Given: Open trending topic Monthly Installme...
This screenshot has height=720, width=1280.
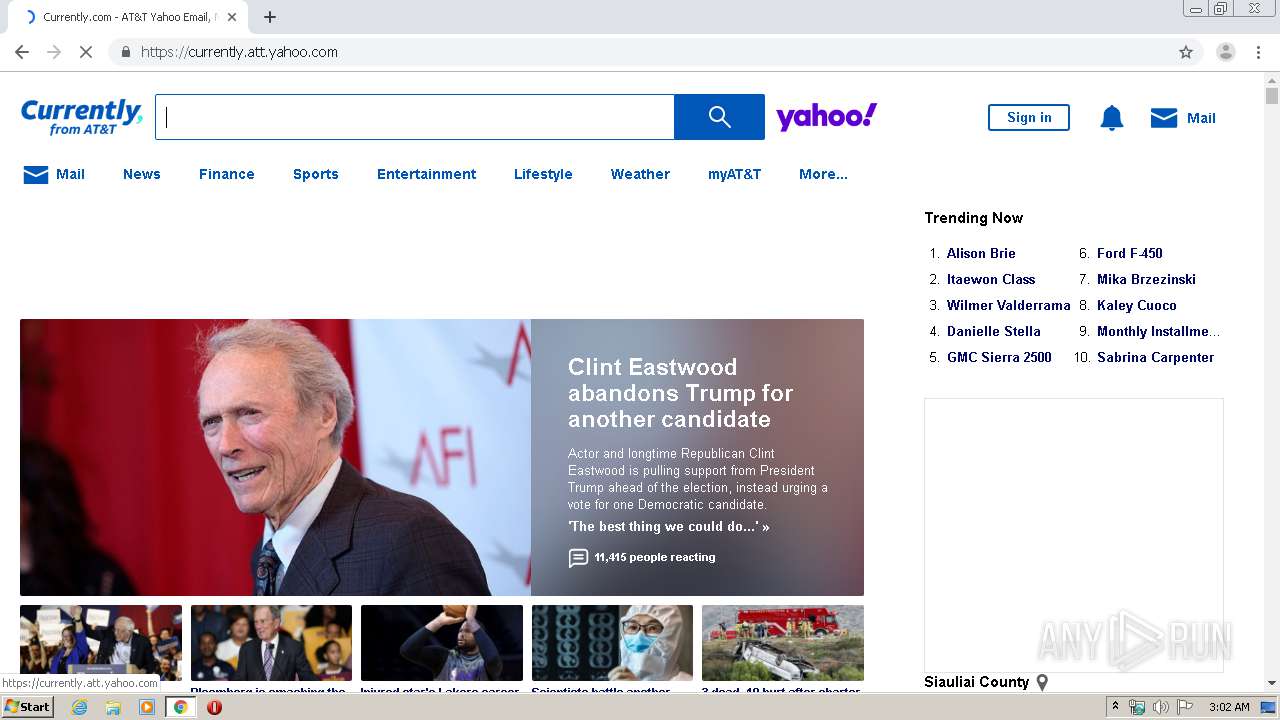Looking at the screenshot, I should coord(1159,331).
